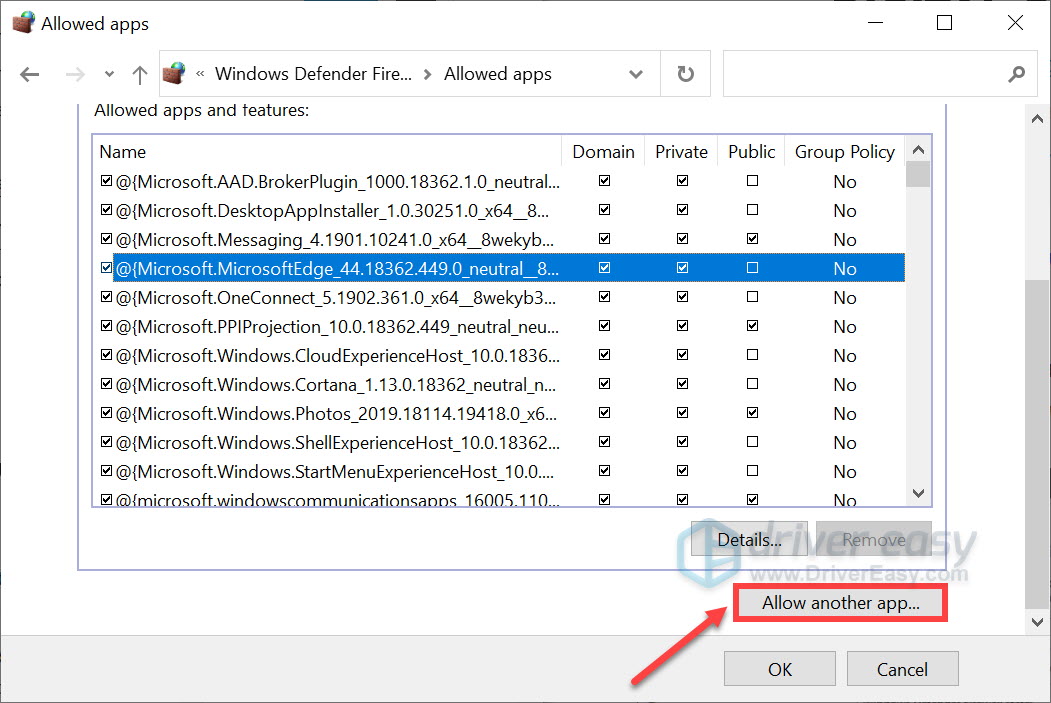Select the microsoft.windowscommunicationsapps list entry
The width and height of the screenshot is (1051, 703).
coord(337,500)
